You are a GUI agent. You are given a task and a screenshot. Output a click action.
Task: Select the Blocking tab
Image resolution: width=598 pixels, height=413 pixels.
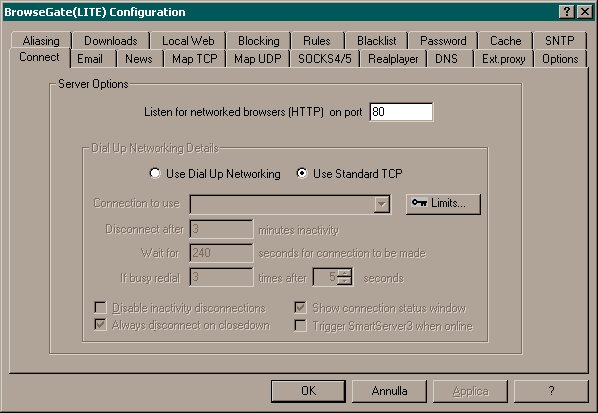click(x=259, y=40)
